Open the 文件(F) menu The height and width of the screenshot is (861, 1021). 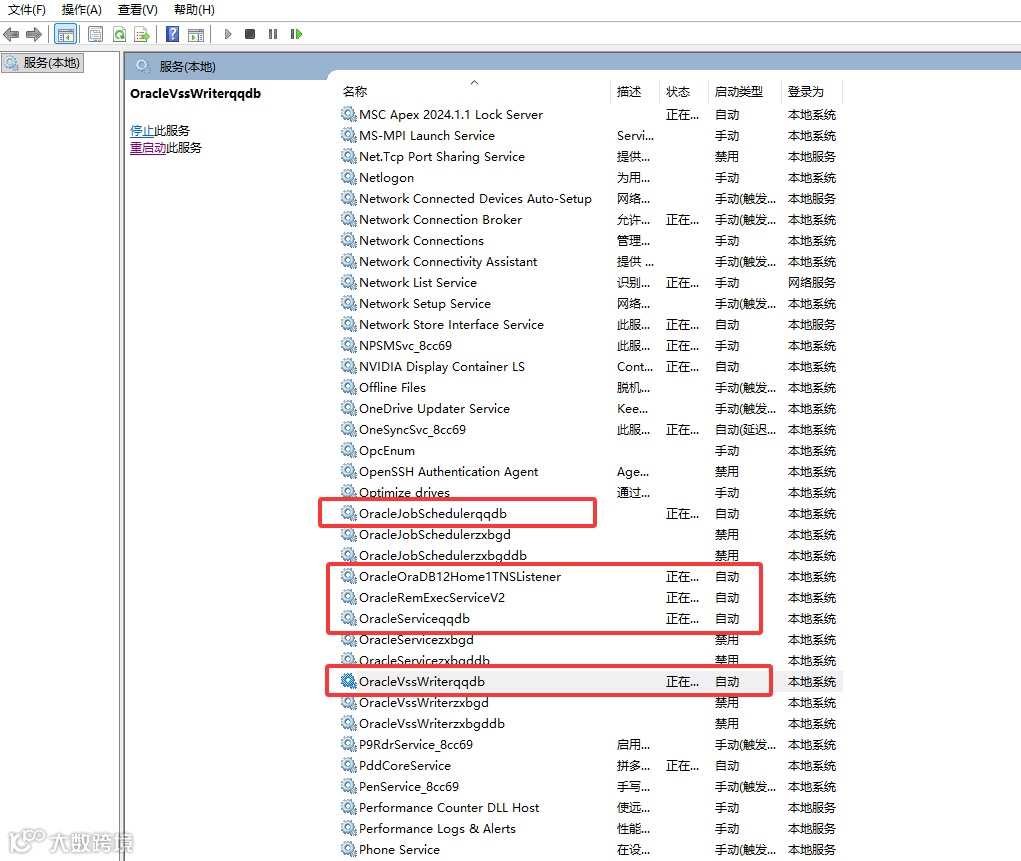27,10
